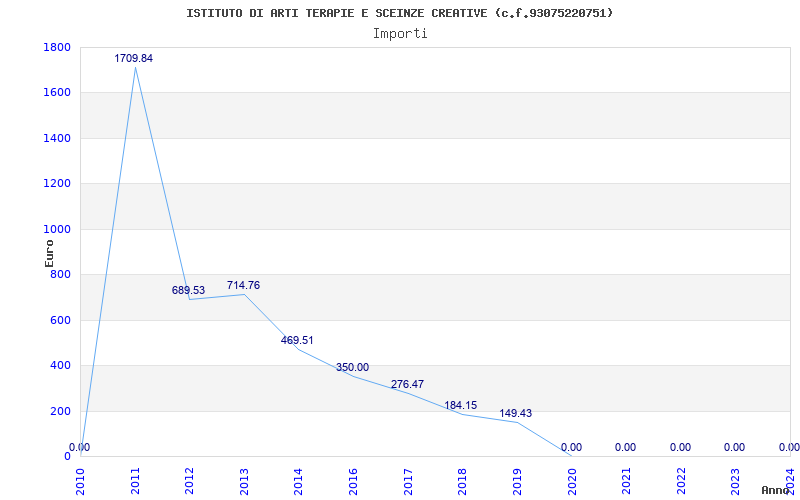
Task: Select the 400 y-axis tick label
Action: [x=60, y=366]
